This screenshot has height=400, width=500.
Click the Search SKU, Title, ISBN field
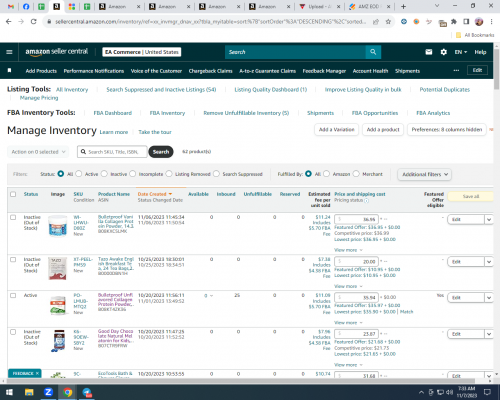pos(112,152)
